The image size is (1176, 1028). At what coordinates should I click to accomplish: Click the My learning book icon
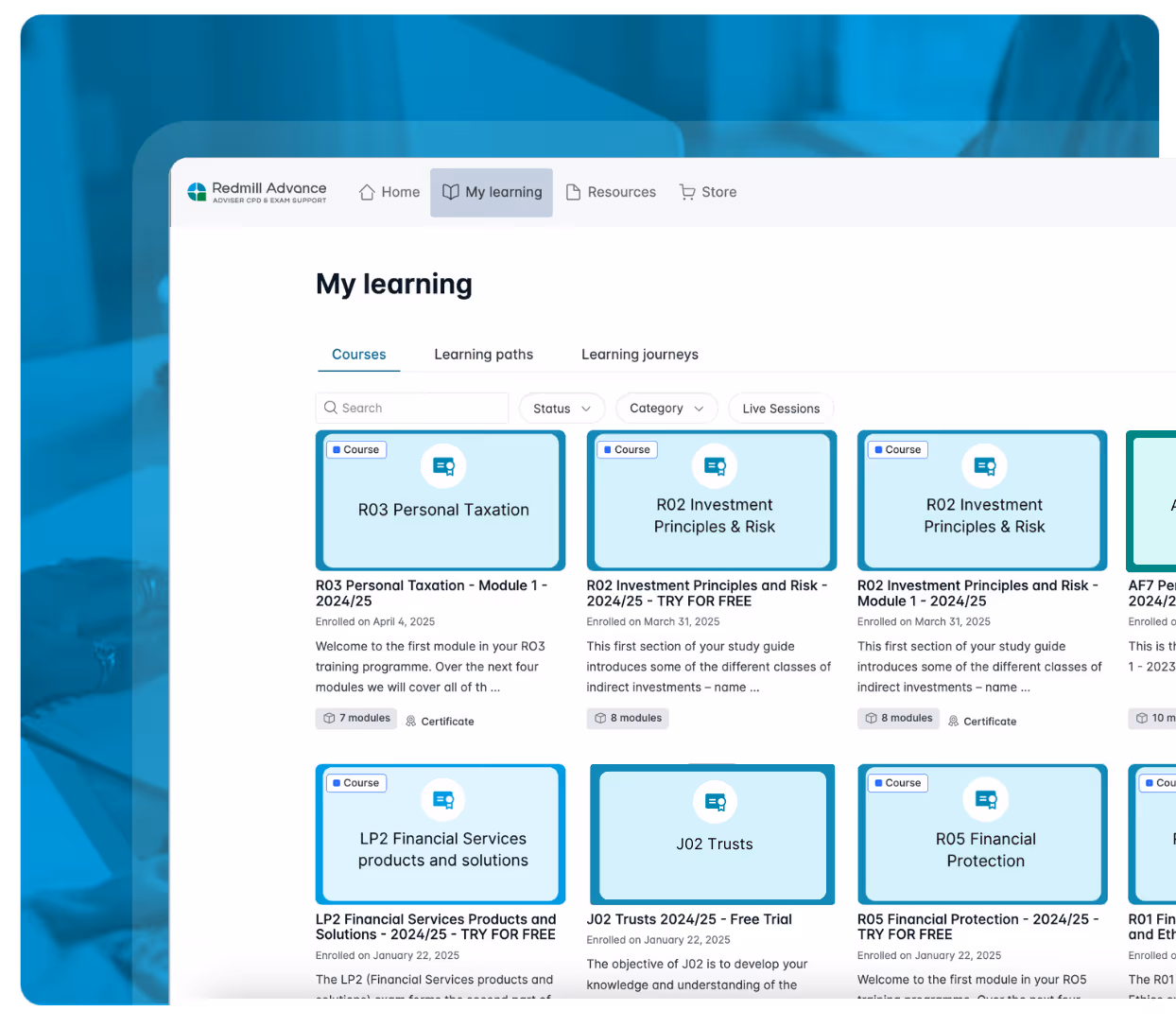[449, 191]
